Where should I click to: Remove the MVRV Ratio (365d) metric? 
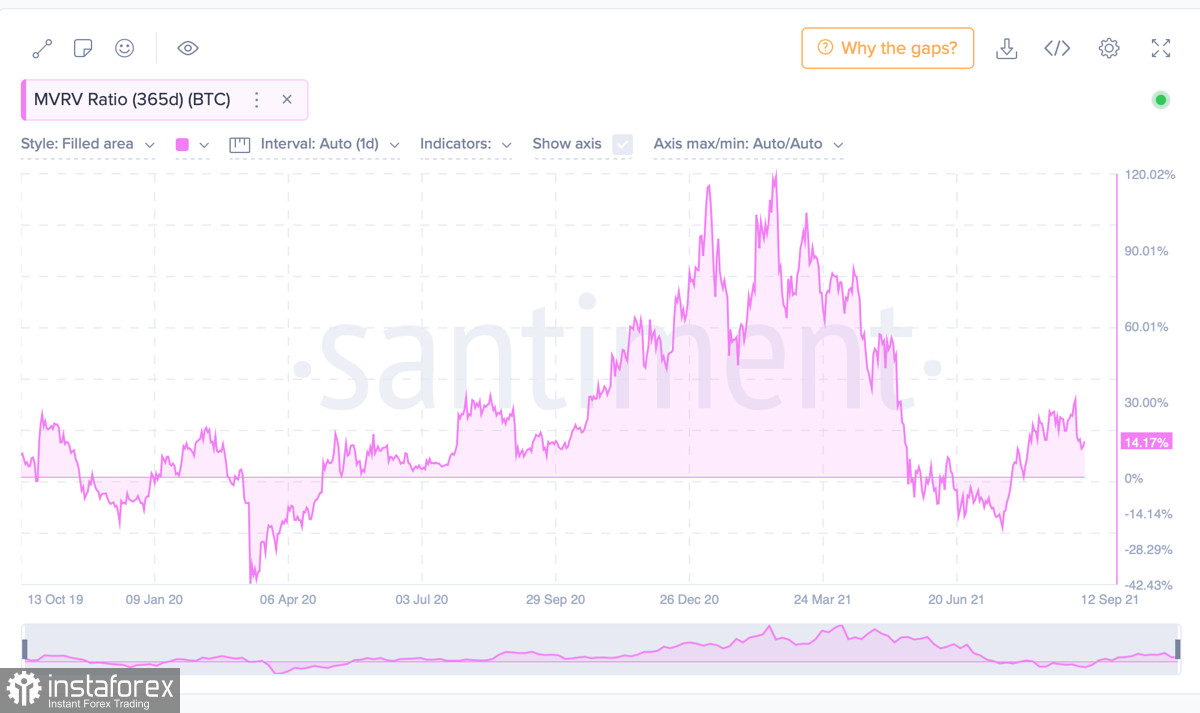[287, 100]
